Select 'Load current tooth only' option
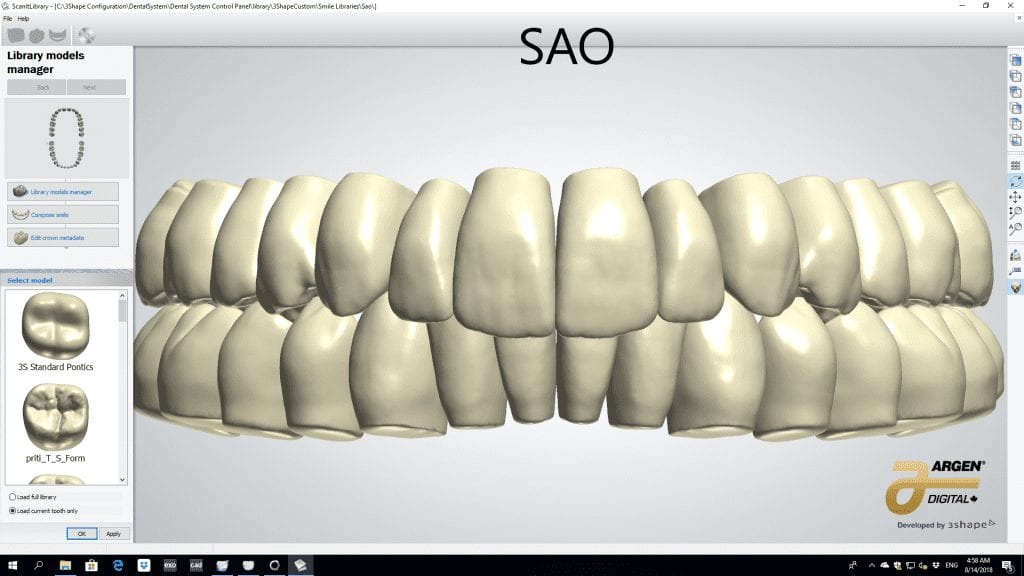1024x576 pixels. (12, 510)
